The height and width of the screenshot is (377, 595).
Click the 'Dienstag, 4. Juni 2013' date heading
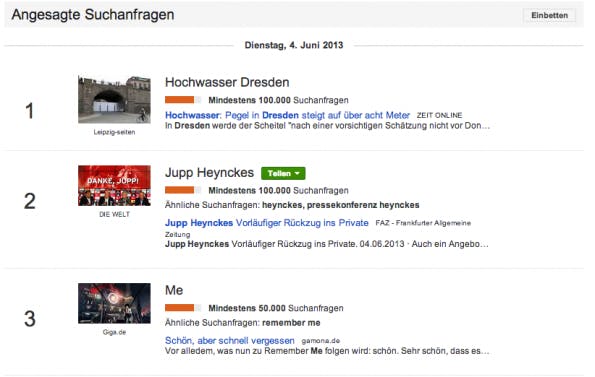point(294,45)
